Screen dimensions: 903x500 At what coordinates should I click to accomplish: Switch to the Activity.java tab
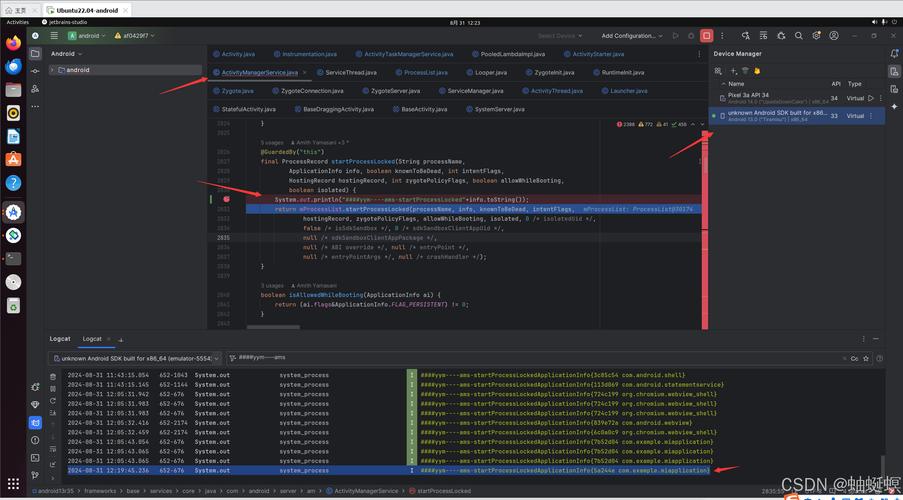pos(234,54)
